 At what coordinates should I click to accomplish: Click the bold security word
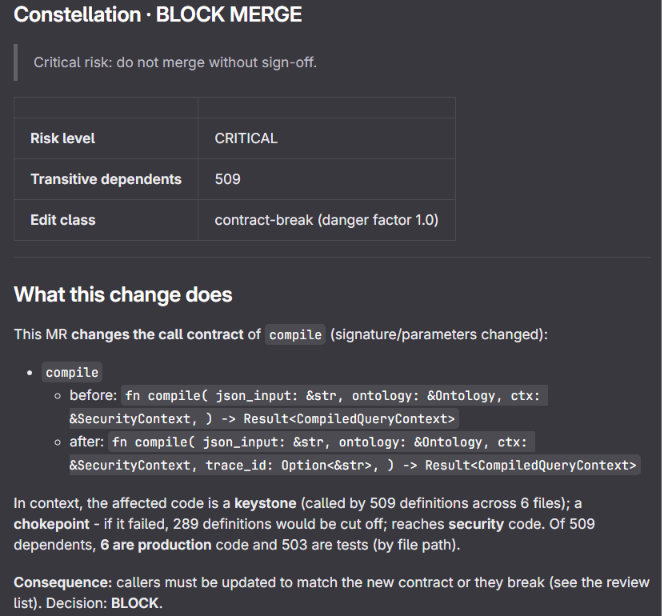point(476,524)
